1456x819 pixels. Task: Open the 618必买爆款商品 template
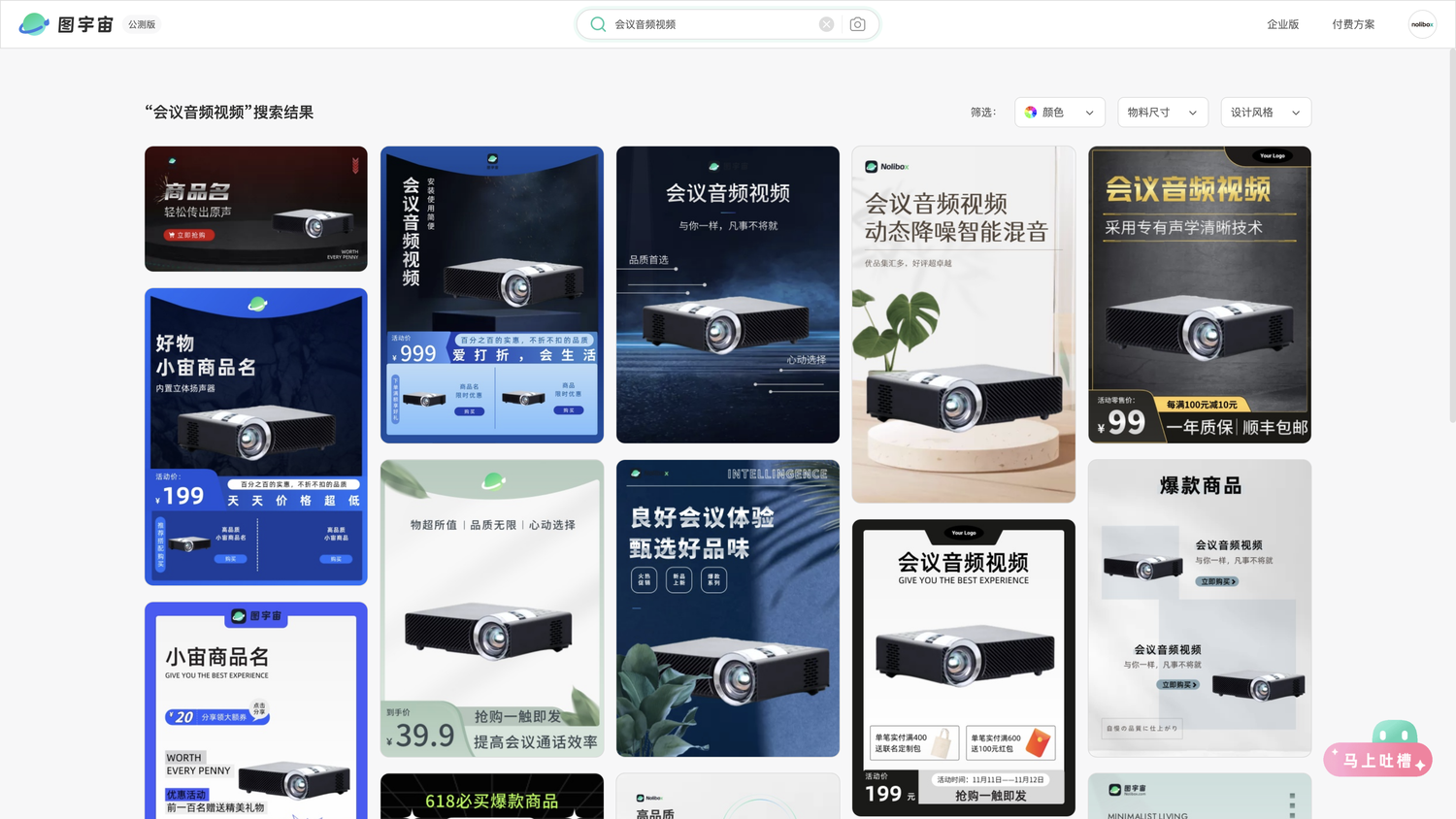click(x=492, y=796)
